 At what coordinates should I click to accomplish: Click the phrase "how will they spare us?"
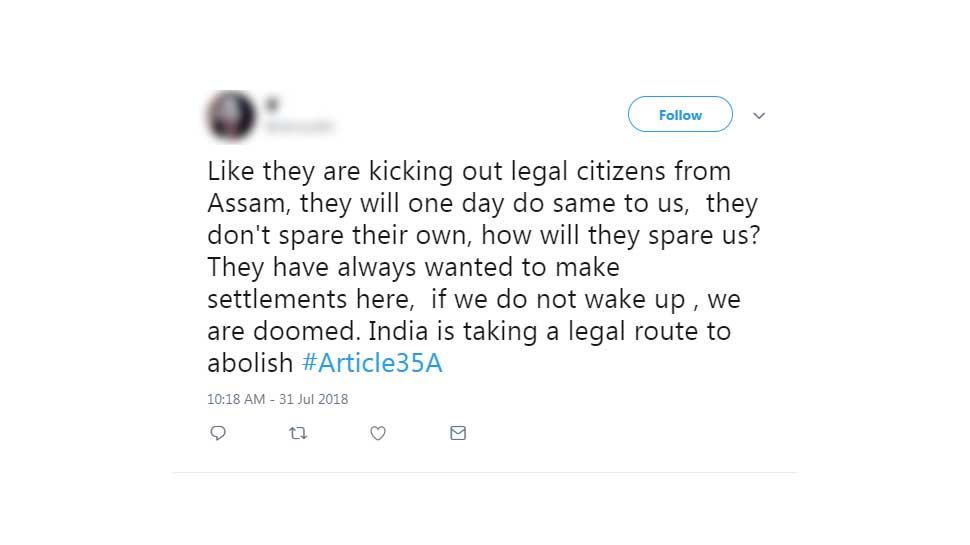[x=620, y=236]
